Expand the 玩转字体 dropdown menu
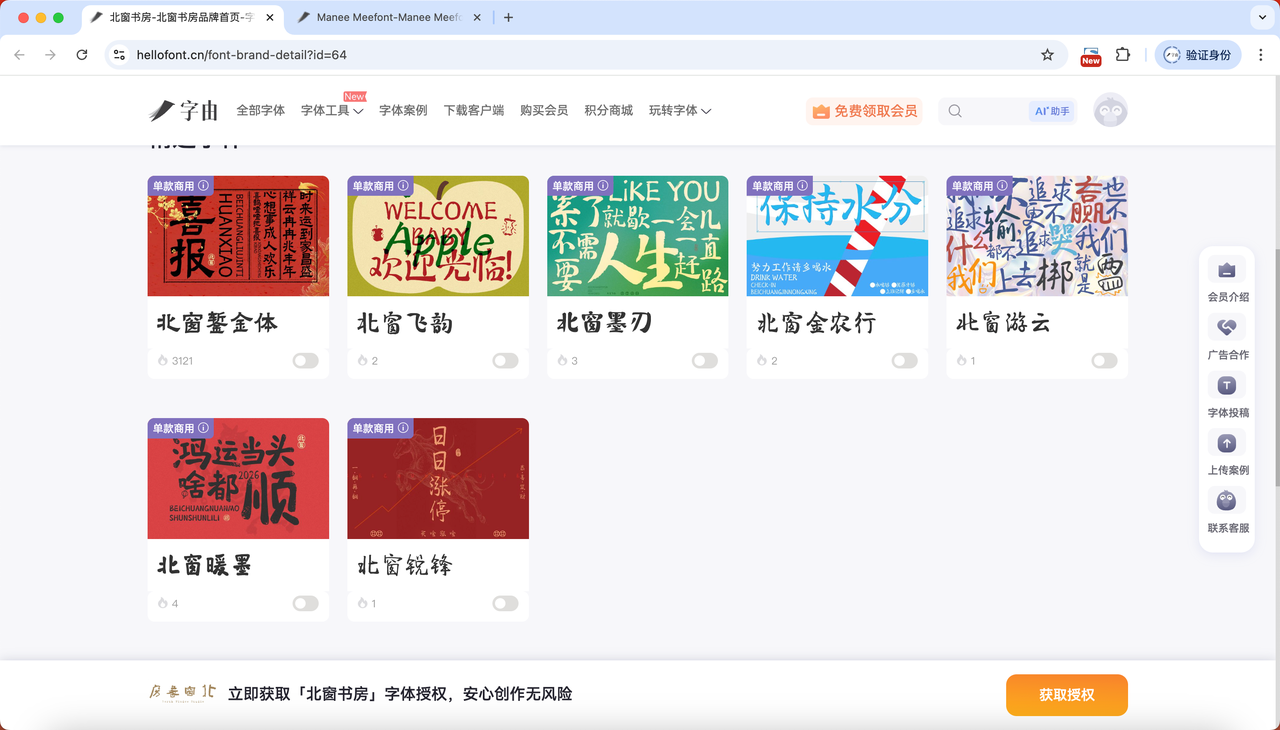Viewport: 1280px width, 730px height. coord(679,111)
